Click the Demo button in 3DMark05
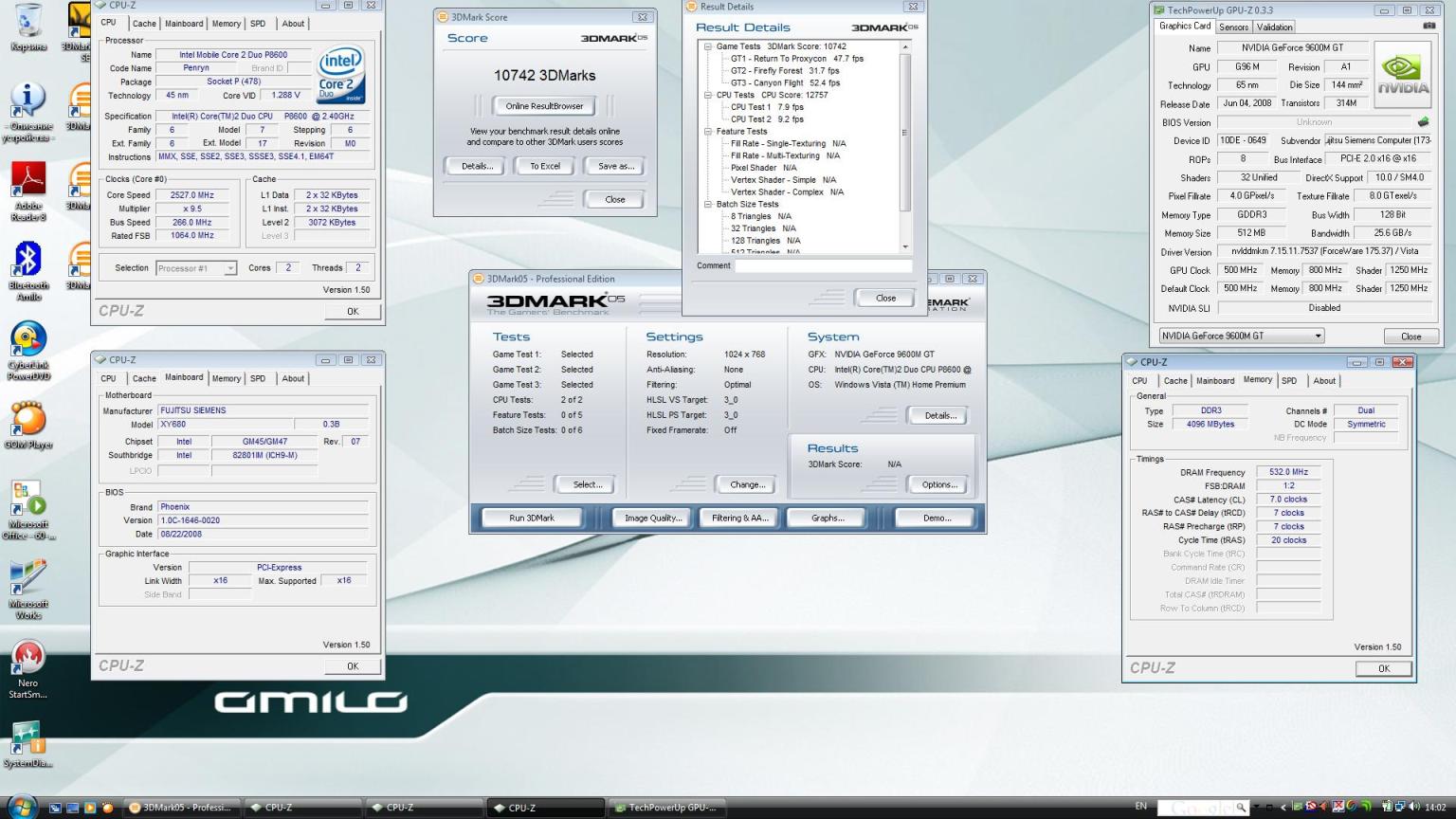1456x819 pixels. point(937,518)
